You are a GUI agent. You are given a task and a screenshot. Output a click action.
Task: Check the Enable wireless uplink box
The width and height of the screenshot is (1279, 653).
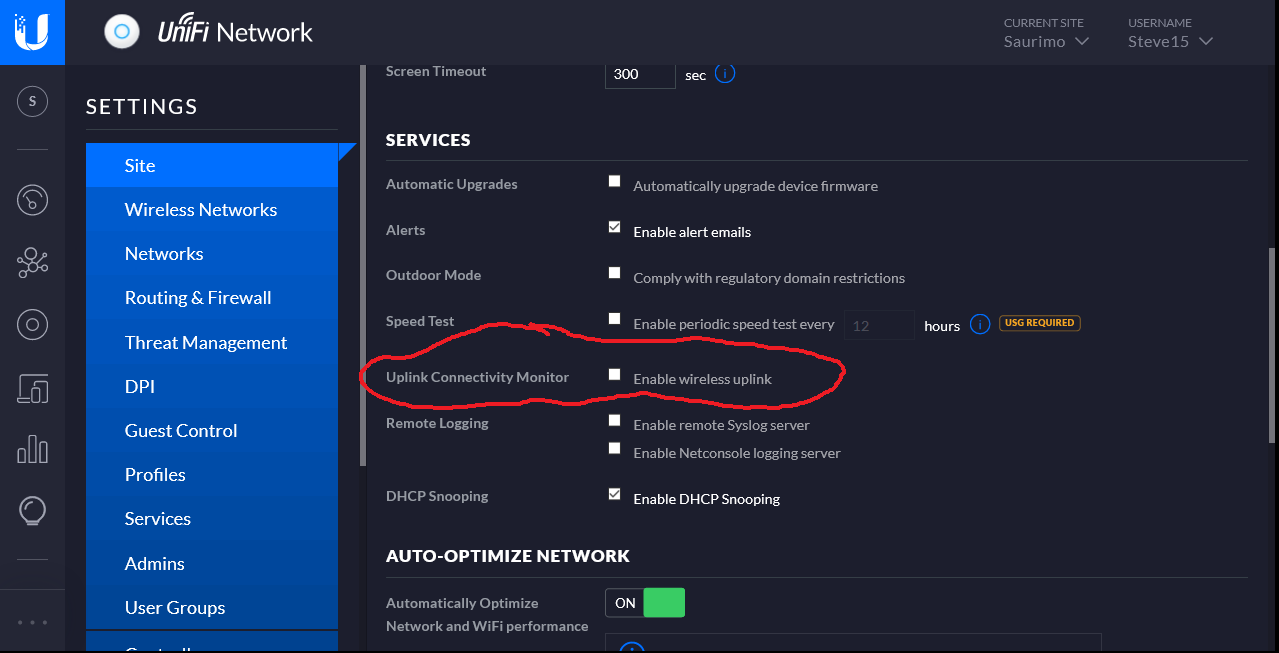615,375
